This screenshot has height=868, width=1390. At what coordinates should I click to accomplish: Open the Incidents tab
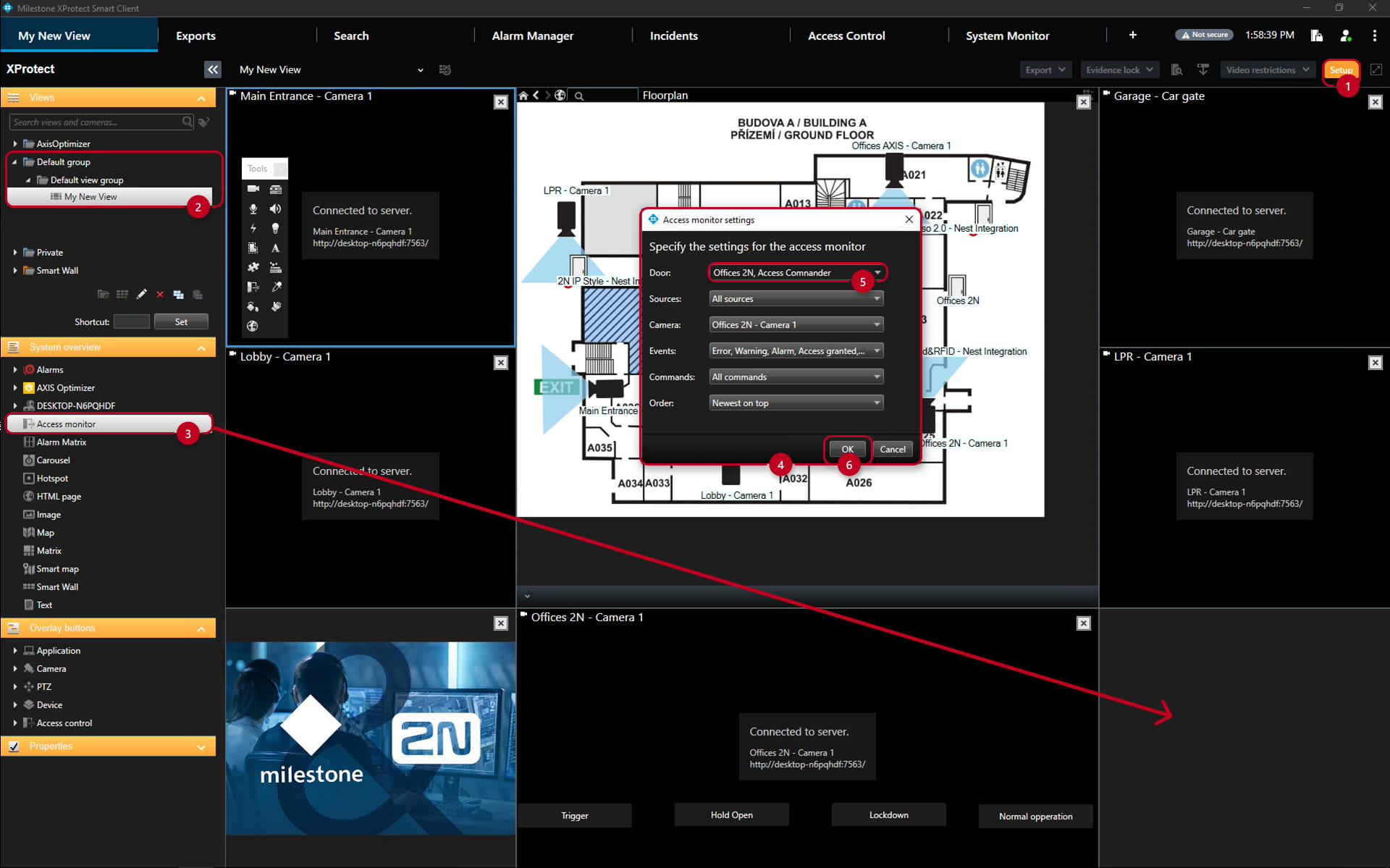(673, 35)
